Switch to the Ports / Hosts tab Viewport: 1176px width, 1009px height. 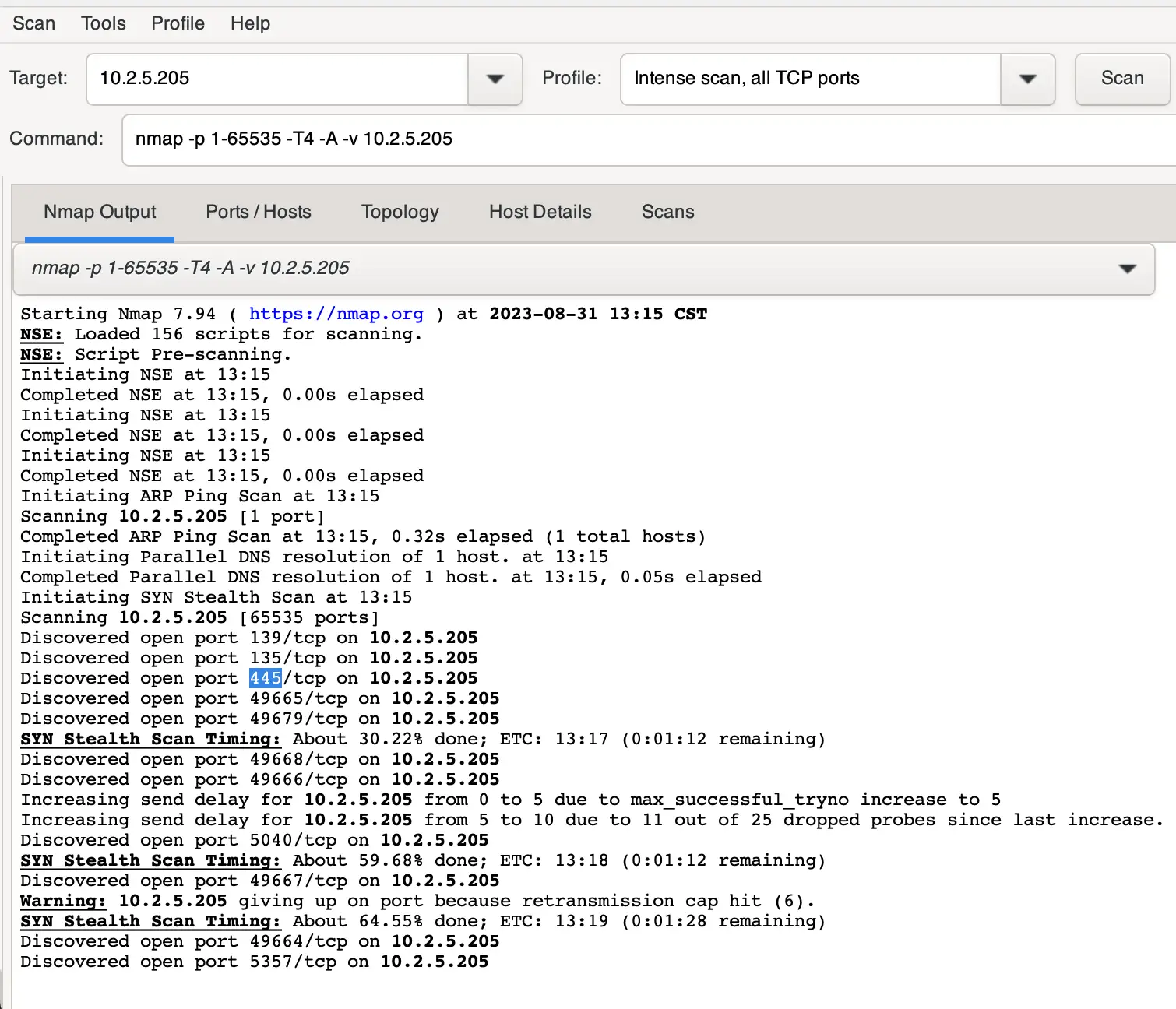point(258,212)
